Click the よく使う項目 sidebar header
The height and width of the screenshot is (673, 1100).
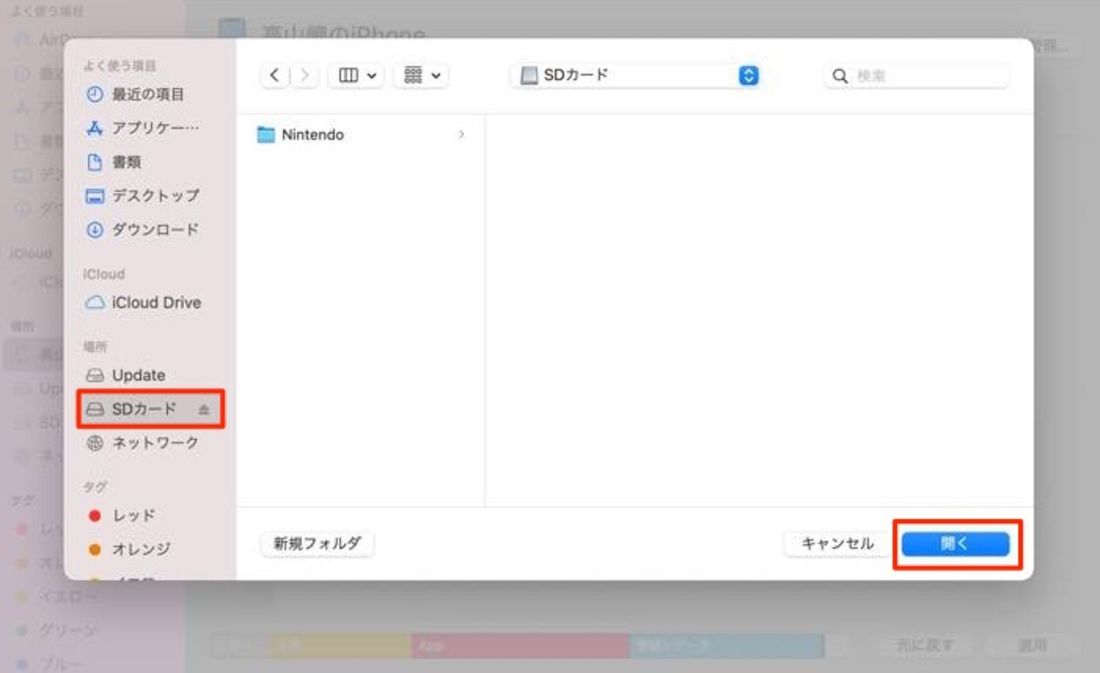click(x=120, y=66)
